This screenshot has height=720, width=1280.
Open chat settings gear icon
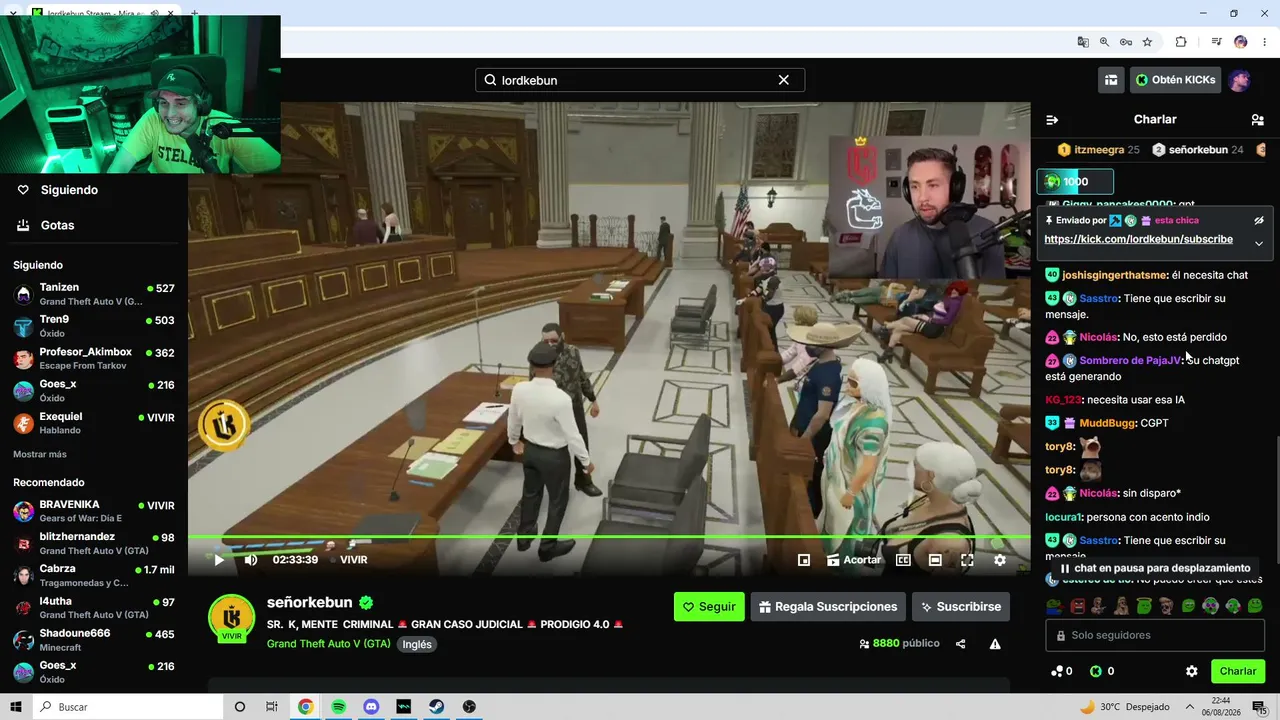click(x=1192, y=671)
